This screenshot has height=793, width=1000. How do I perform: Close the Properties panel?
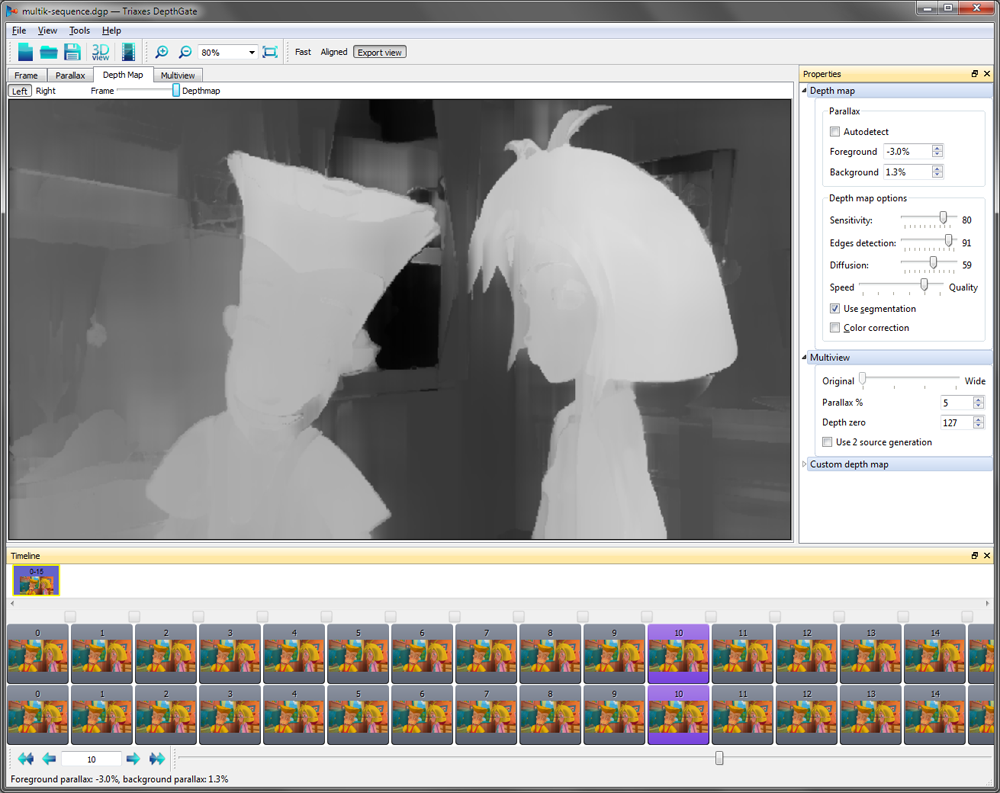click(x=987, y=74)
